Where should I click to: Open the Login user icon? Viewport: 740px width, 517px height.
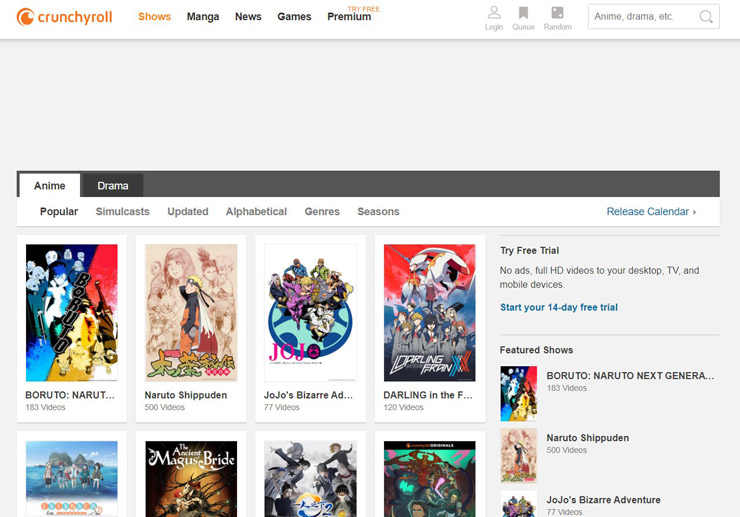[493, 14]
